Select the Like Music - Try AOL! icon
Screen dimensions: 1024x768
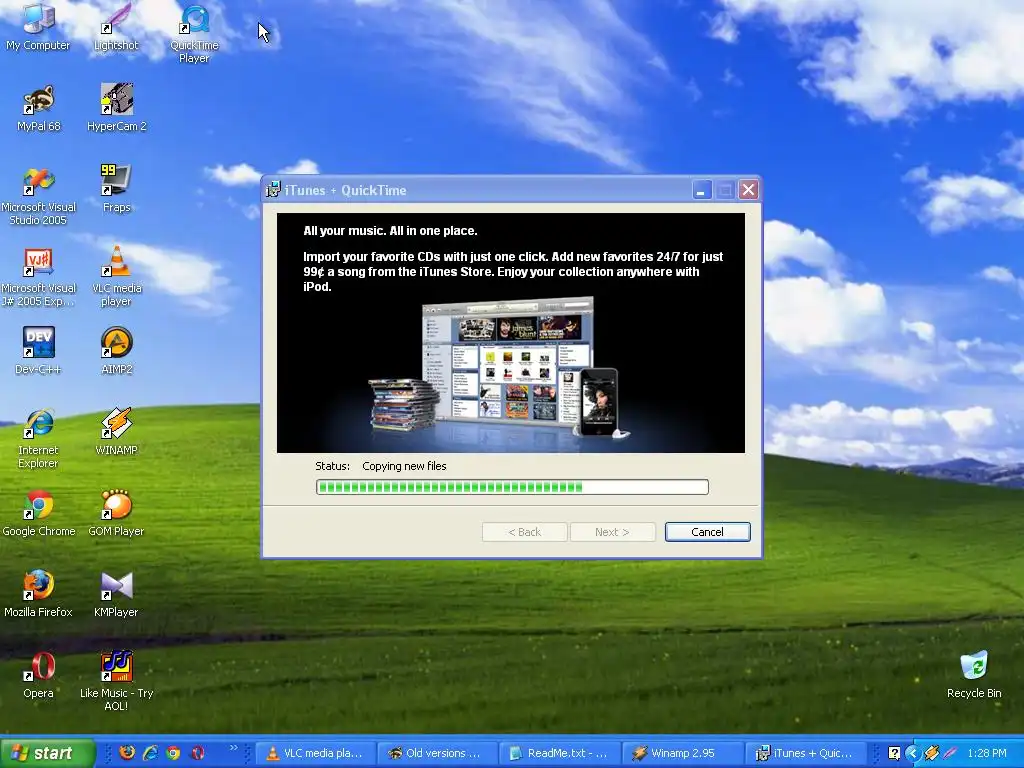(116, 681)
